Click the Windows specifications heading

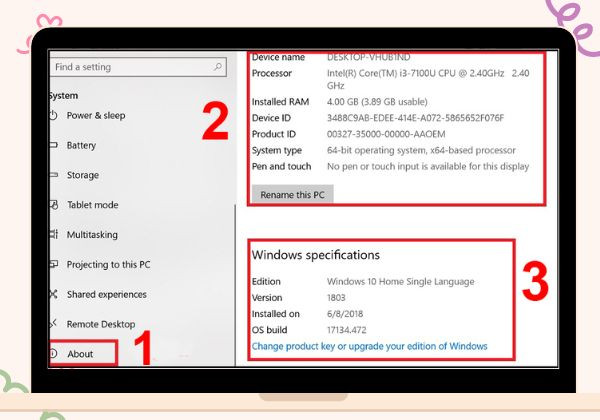(x=316, y=255)
